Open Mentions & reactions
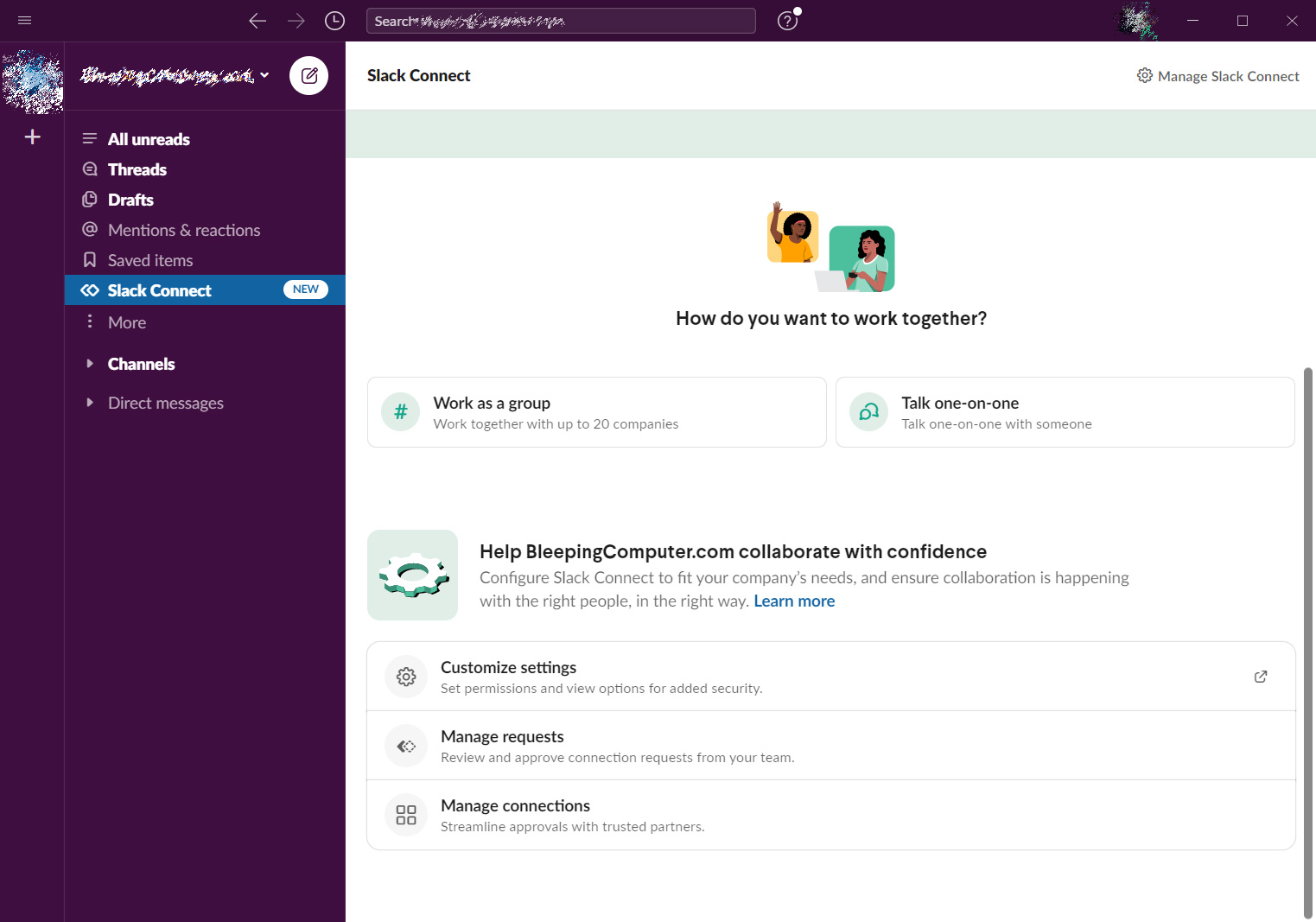 (205, 230)
